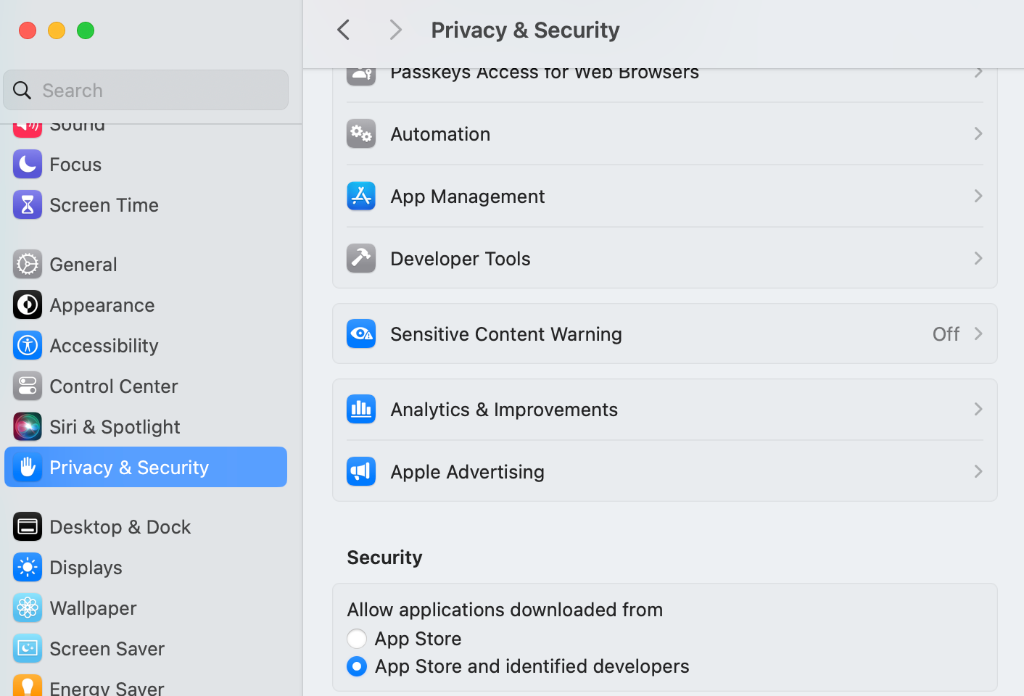
Task: Click the Screen Saver icon
Action: (x=27, y=648)
